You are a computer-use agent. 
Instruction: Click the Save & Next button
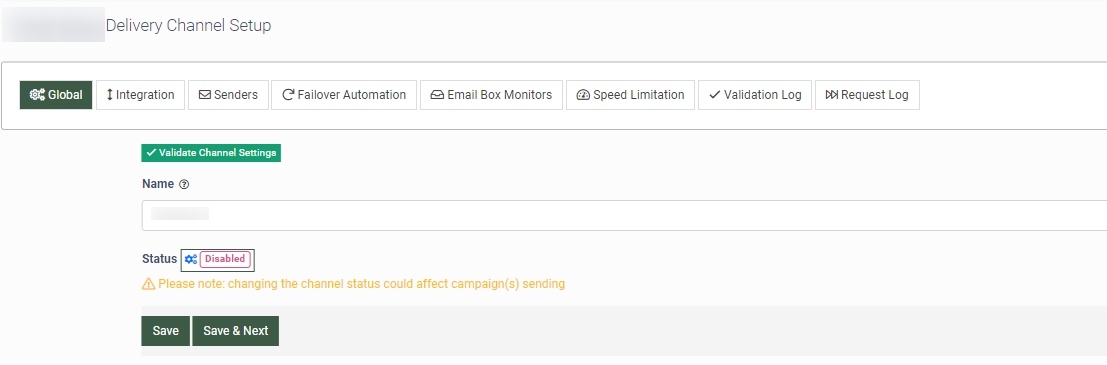tap(236, 330)
